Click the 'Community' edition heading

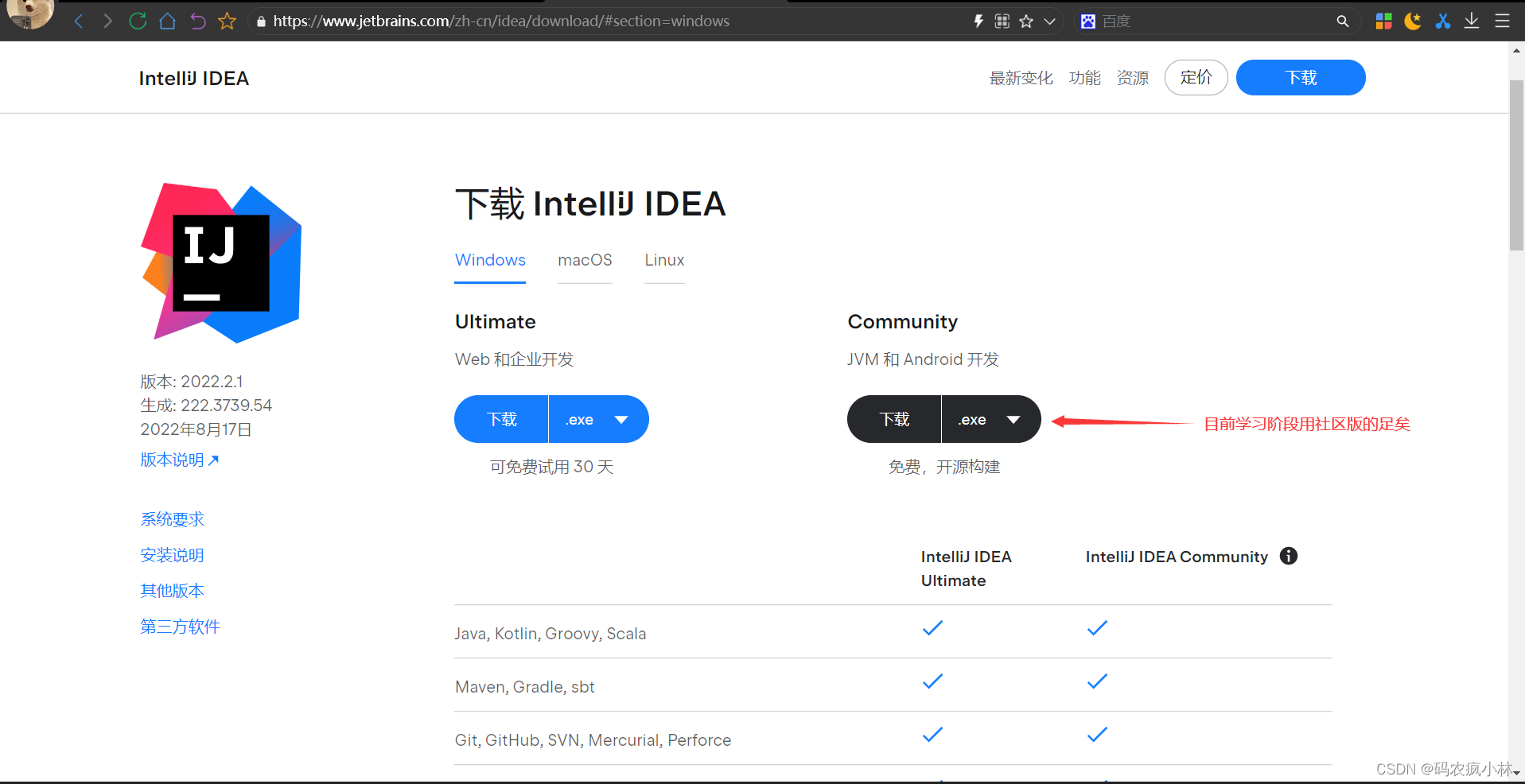pos(903,322)
